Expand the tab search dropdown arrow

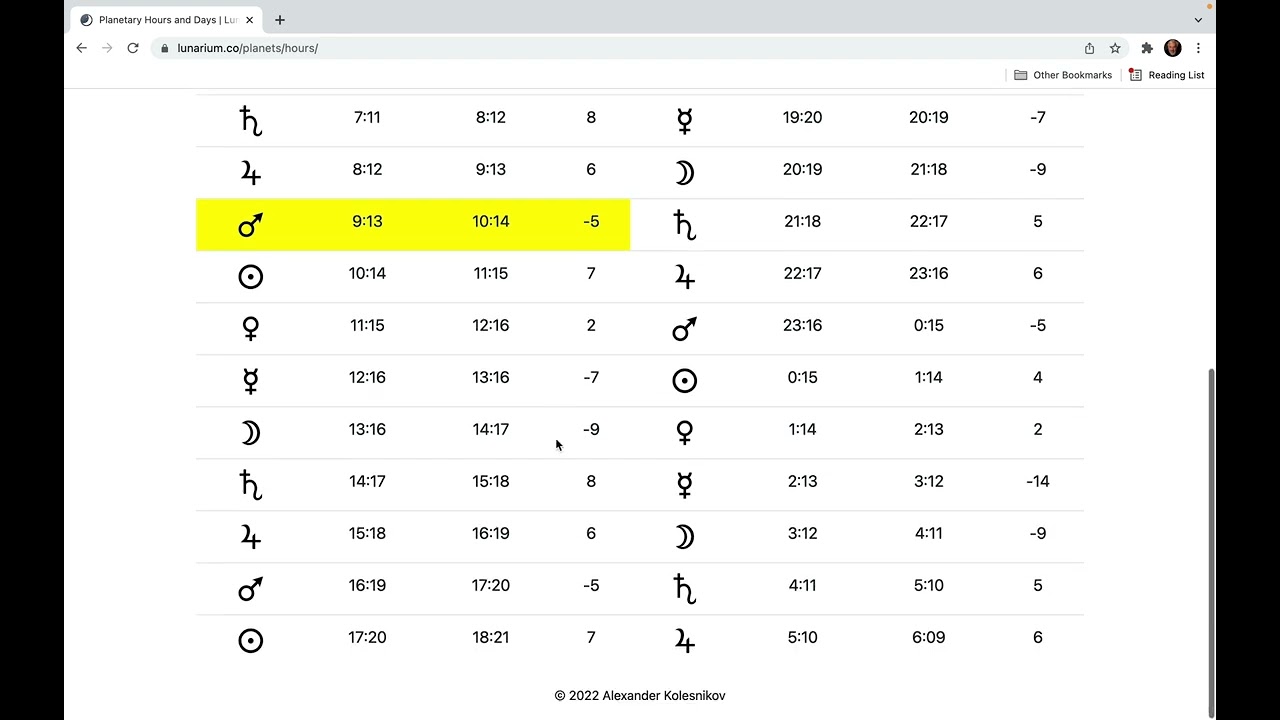tap(1198, 20)
